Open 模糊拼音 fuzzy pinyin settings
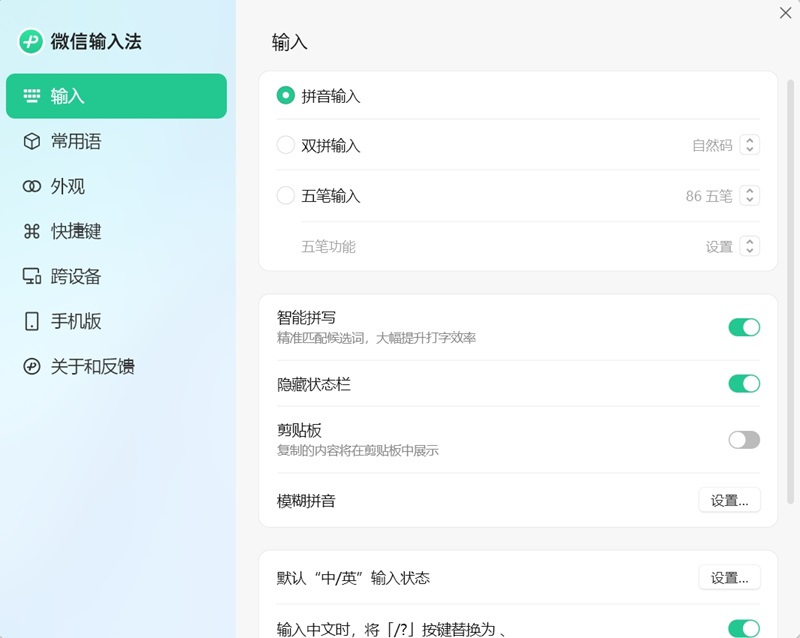800x638 pixels. (729, 500)
